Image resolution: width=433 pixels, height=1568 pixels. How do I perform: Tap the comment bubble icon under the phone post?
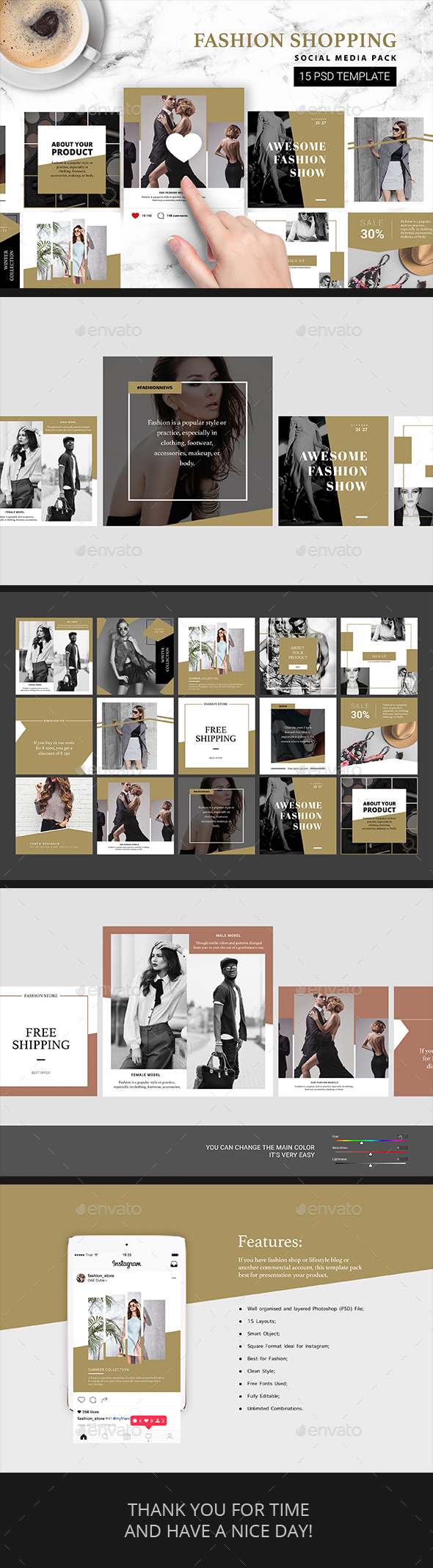92,1400
